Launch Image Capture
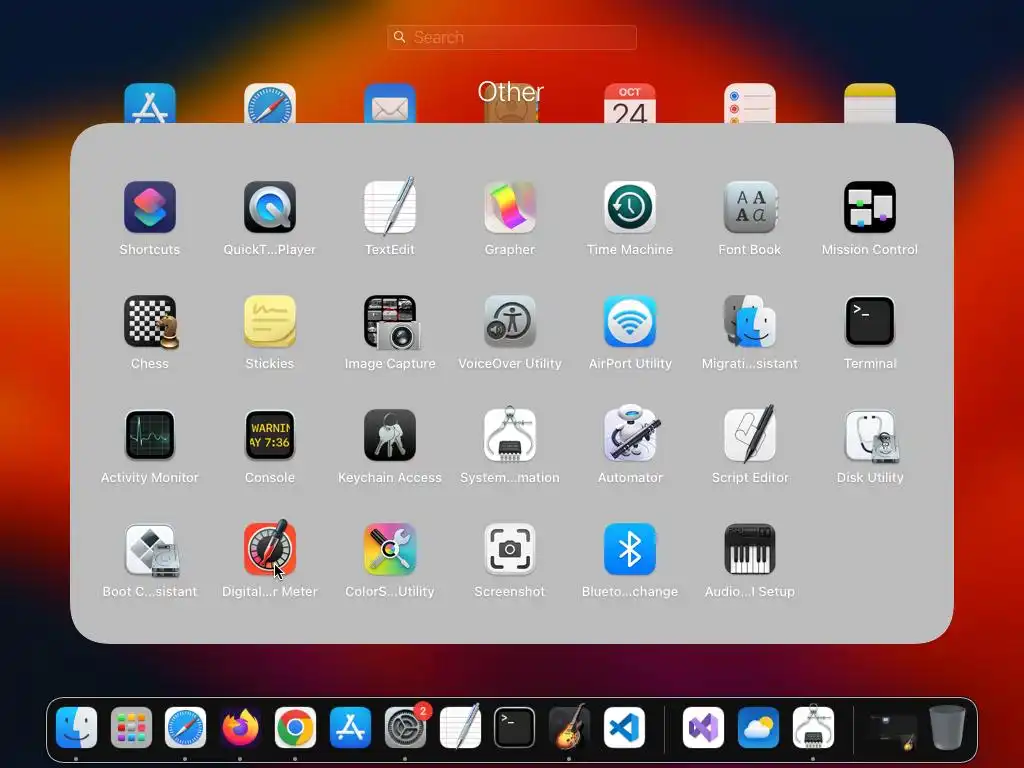1024x768 pixels. pyautogui.click(x=391, y=322)
